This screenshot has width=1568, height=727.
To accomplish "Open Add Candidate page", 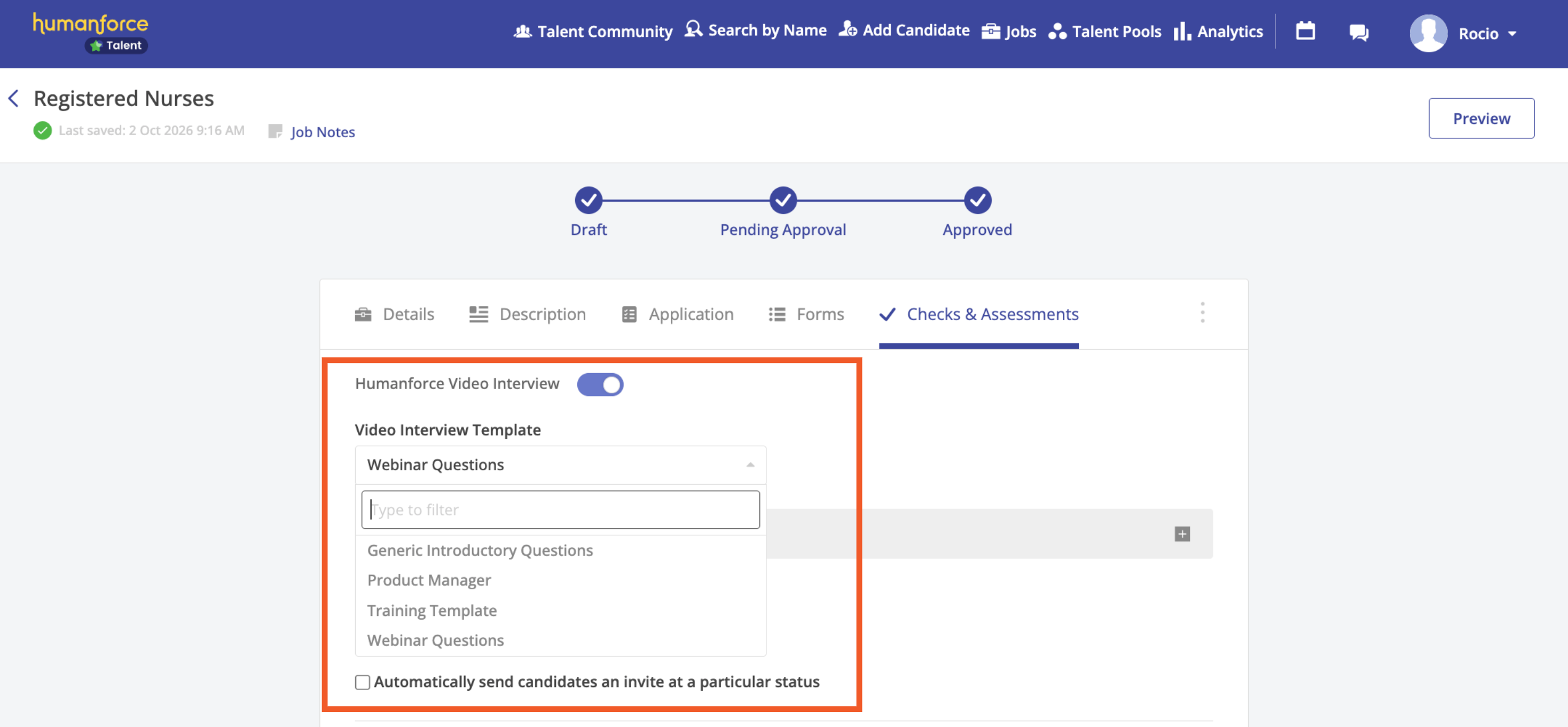I will pyautogui.click(x=904, y=30).
